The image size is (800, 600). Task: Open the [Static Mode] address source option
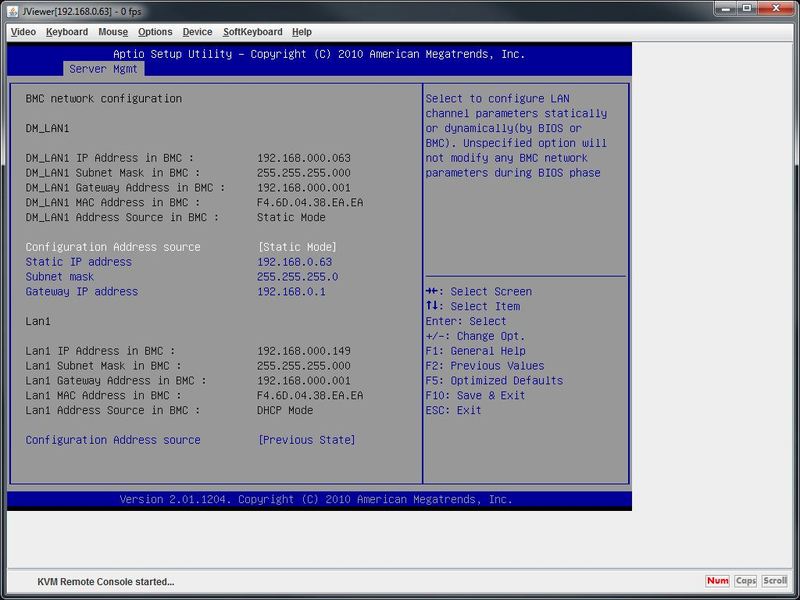(297, 247)
